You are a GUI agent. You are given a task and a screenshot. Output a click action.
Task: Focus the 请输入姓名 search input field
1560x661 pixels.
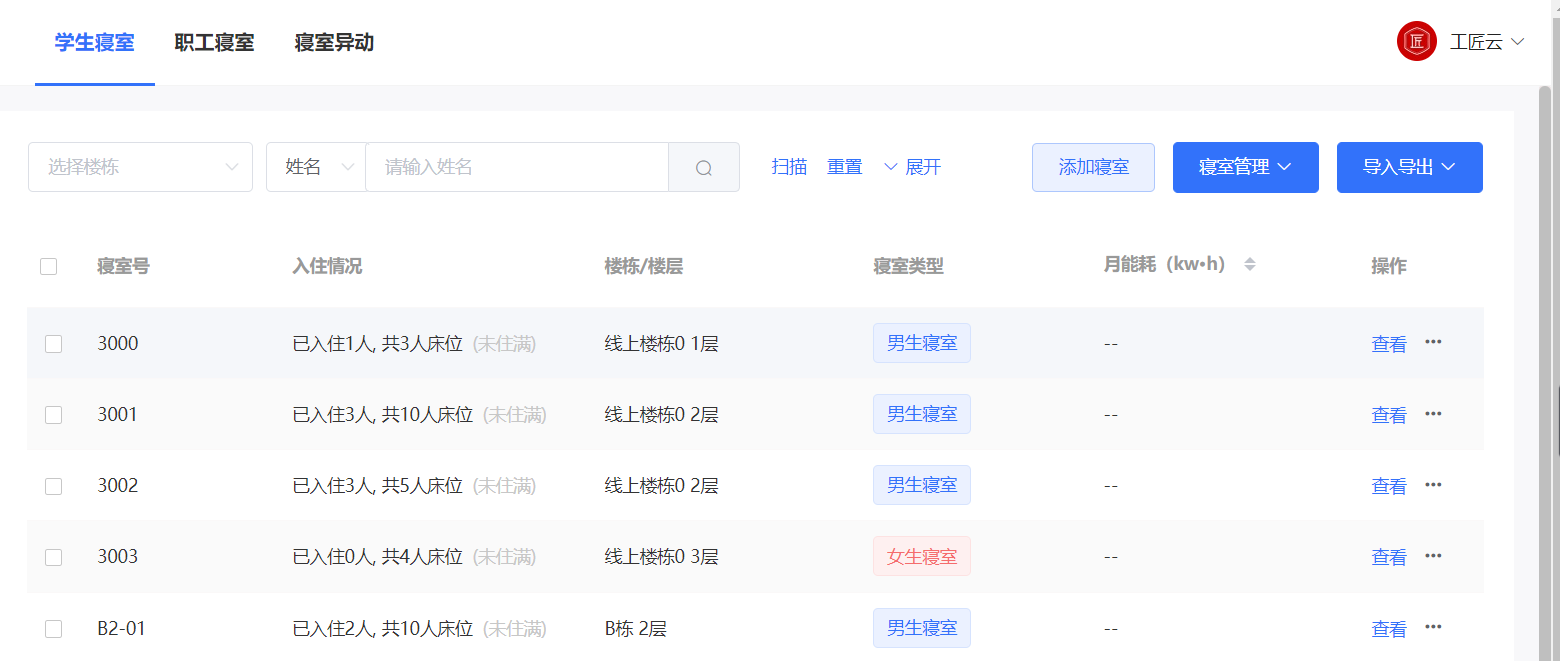(516, 167)
